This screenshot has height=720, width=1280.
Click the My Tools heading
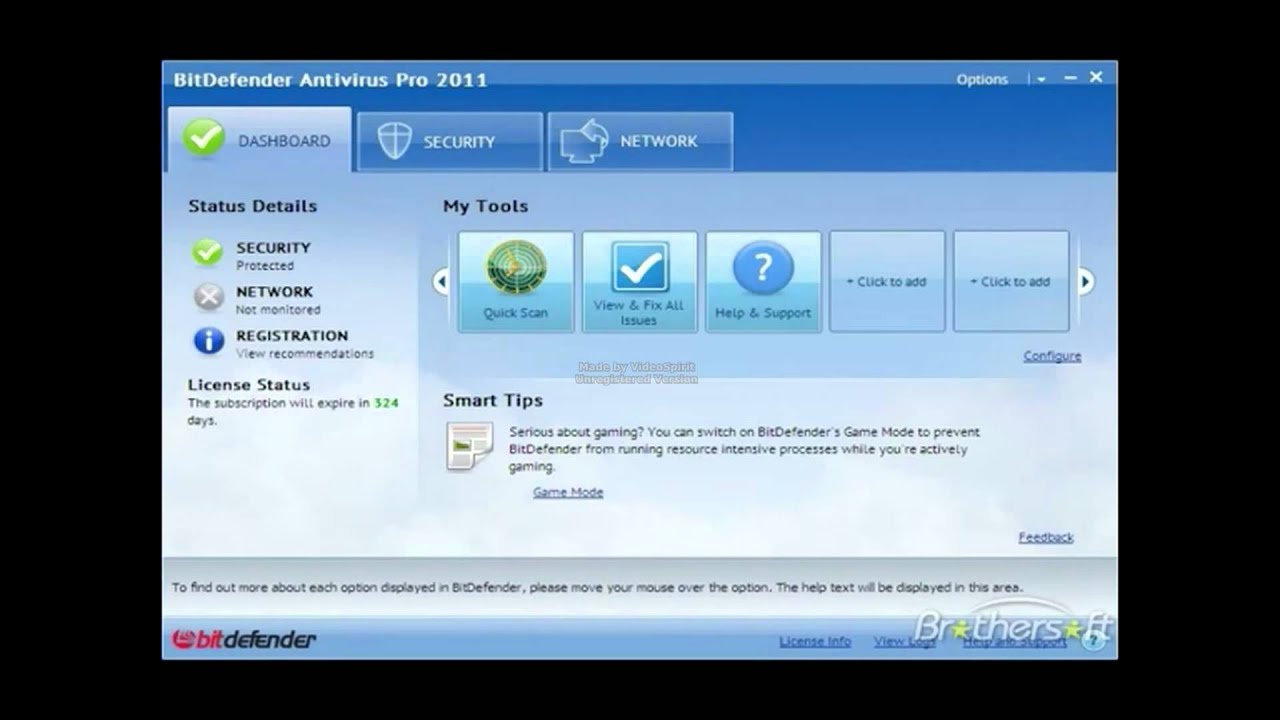click(x=485, y=206)
